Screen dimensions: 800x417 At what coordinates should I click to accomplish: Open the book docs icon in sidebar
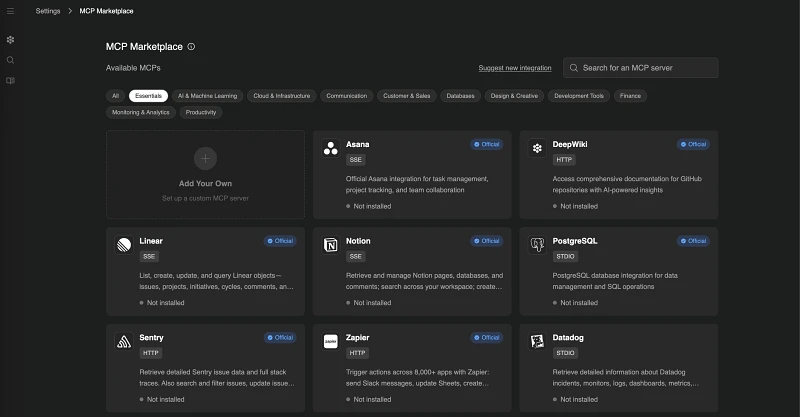[10, 81]
